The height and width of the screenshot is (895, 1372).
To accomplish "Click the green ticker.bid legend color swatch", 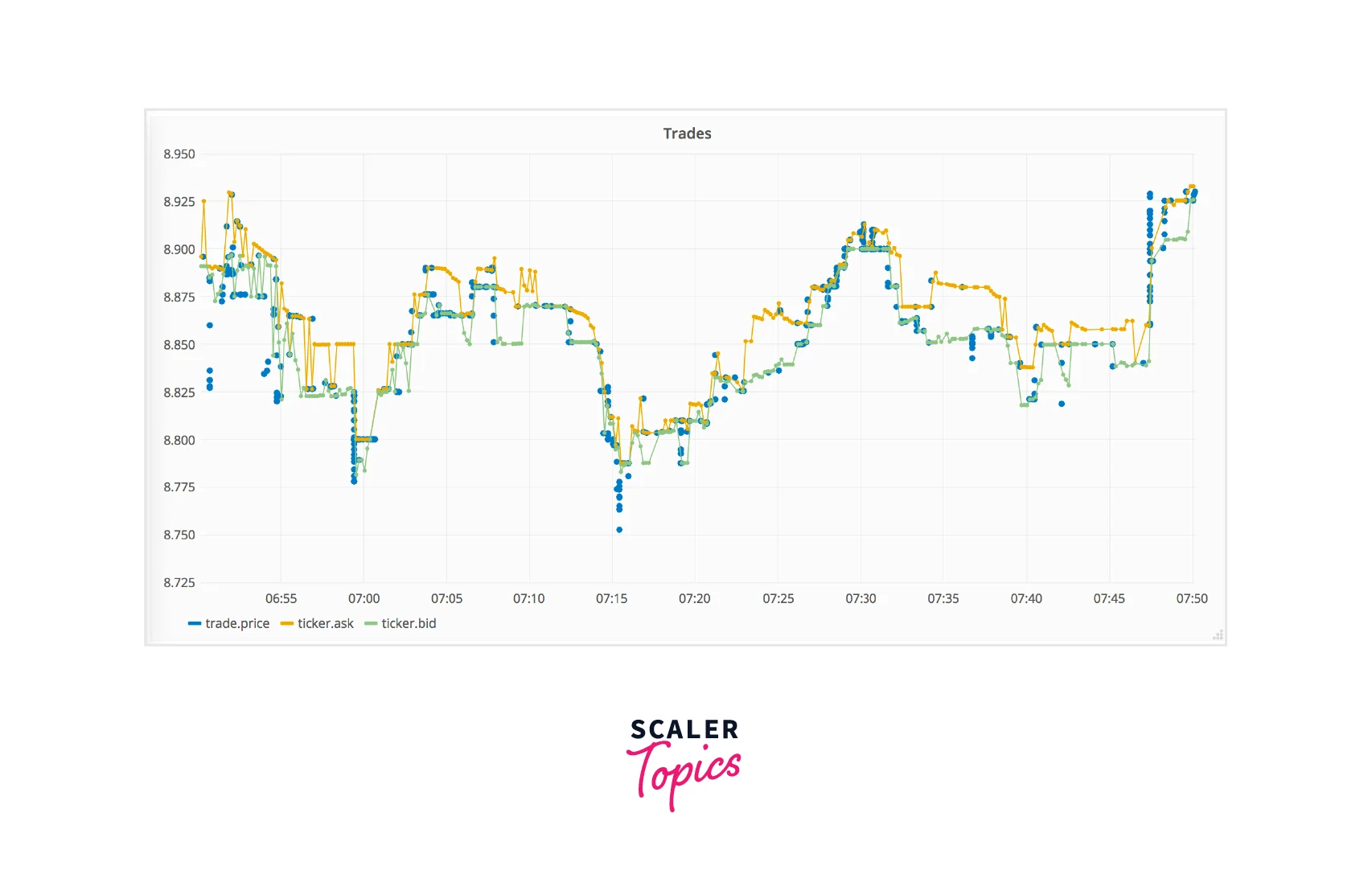I will 371,624.
